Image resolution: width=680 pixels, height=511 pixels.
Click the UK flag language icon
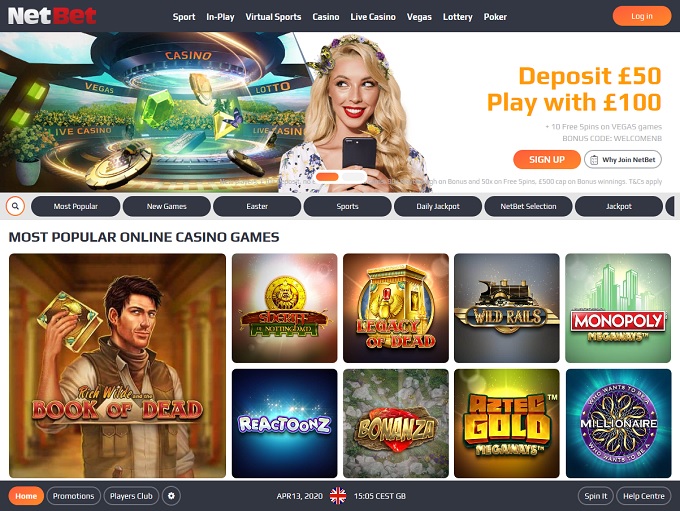point(338,496)
